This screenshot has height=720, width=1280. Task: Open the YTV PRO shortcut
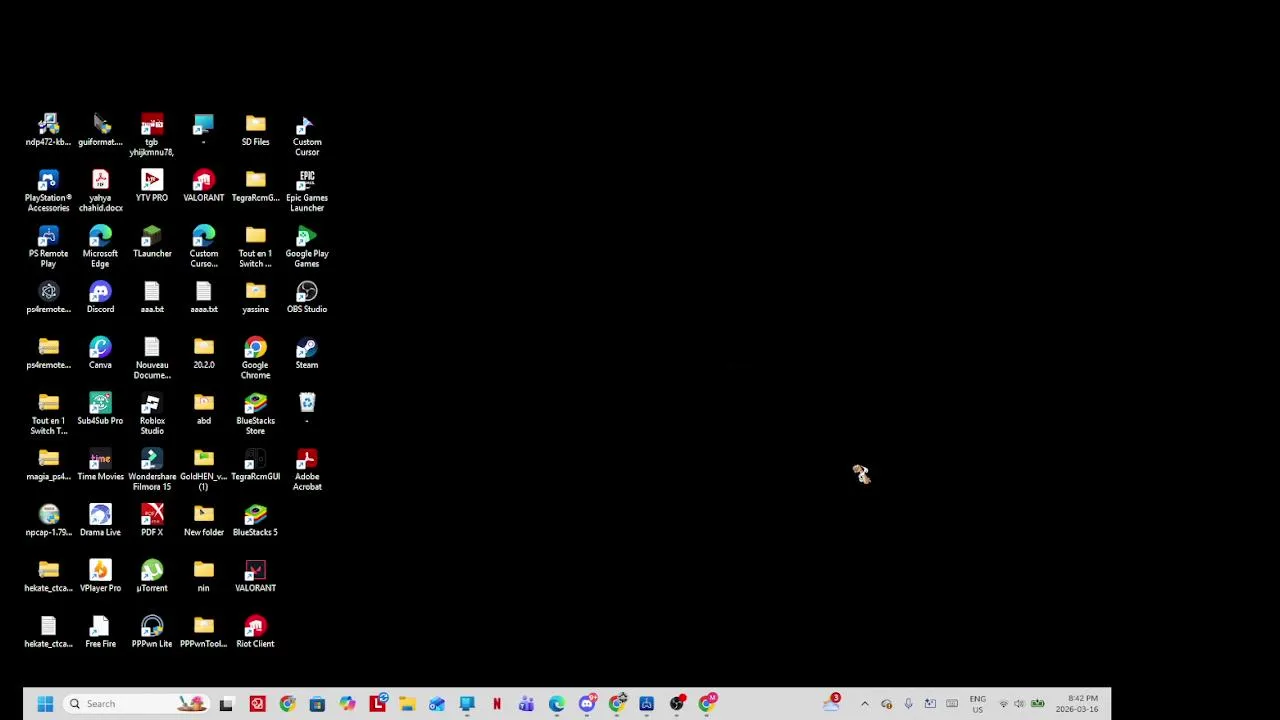pos(152,185)
